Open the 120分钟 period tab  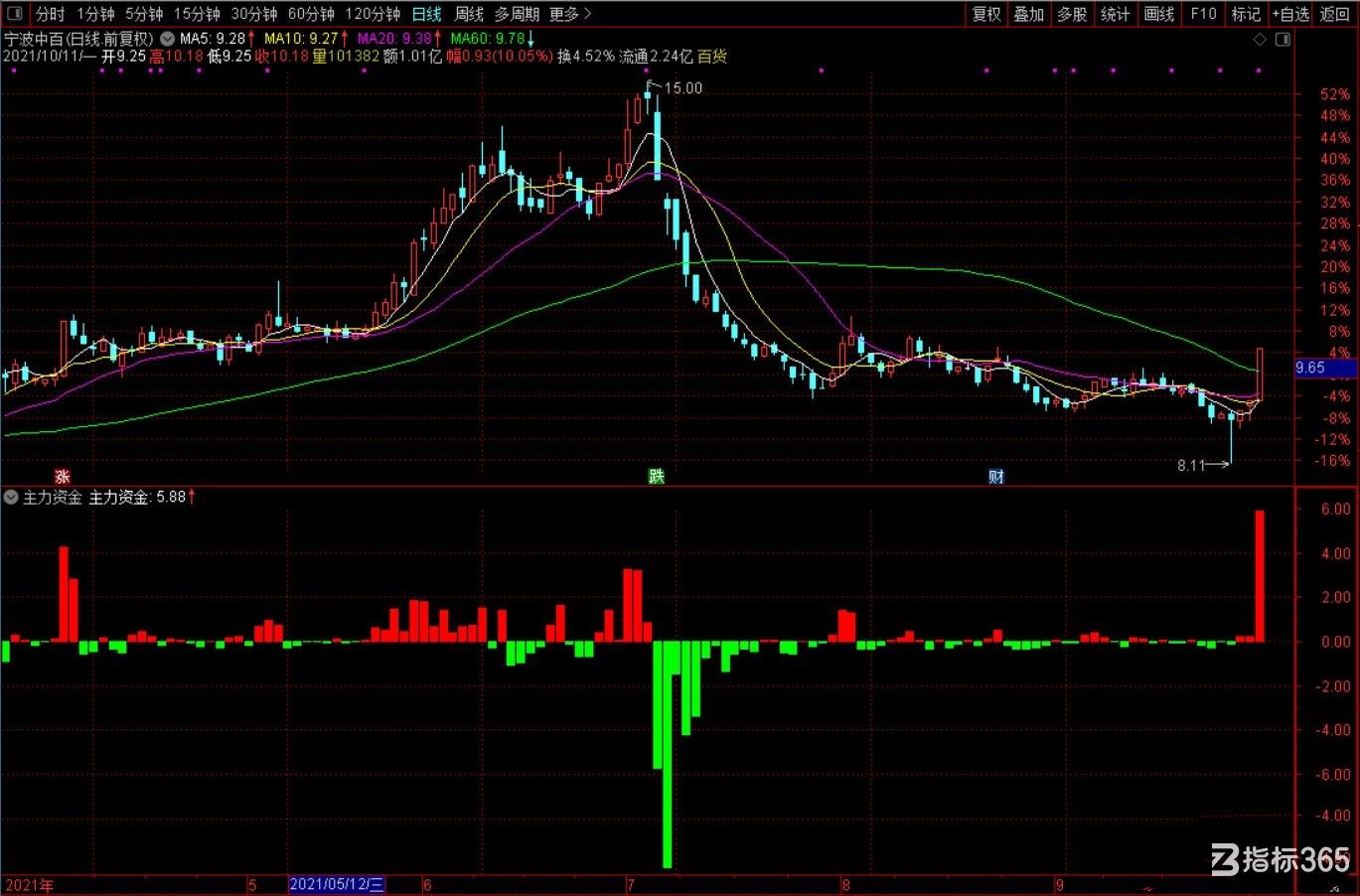[373, 14]
